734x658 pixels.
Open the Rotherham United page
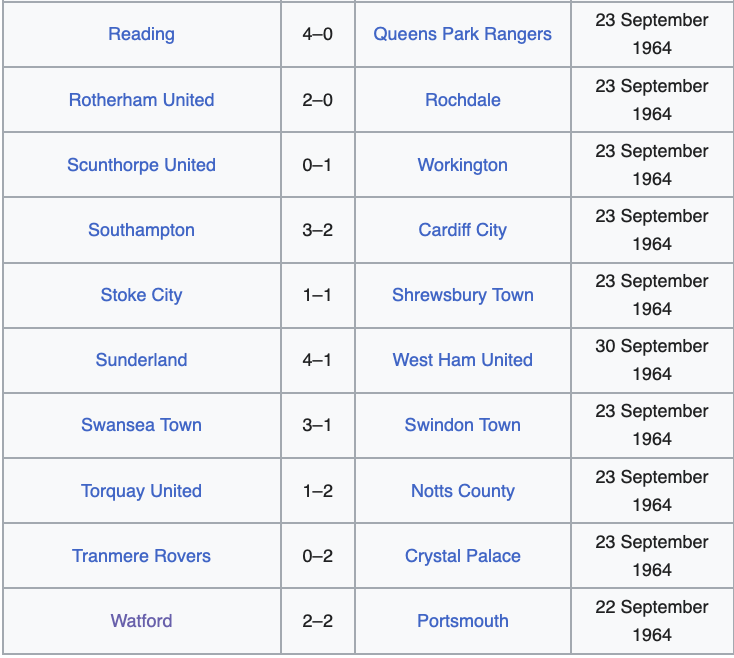point(141,100)
